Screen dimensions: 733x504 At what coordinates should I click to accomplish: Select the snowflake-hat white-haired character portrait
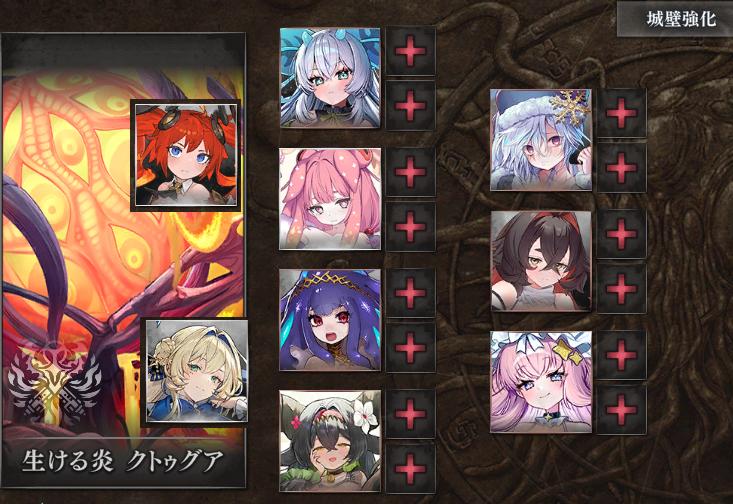(541, 140)
